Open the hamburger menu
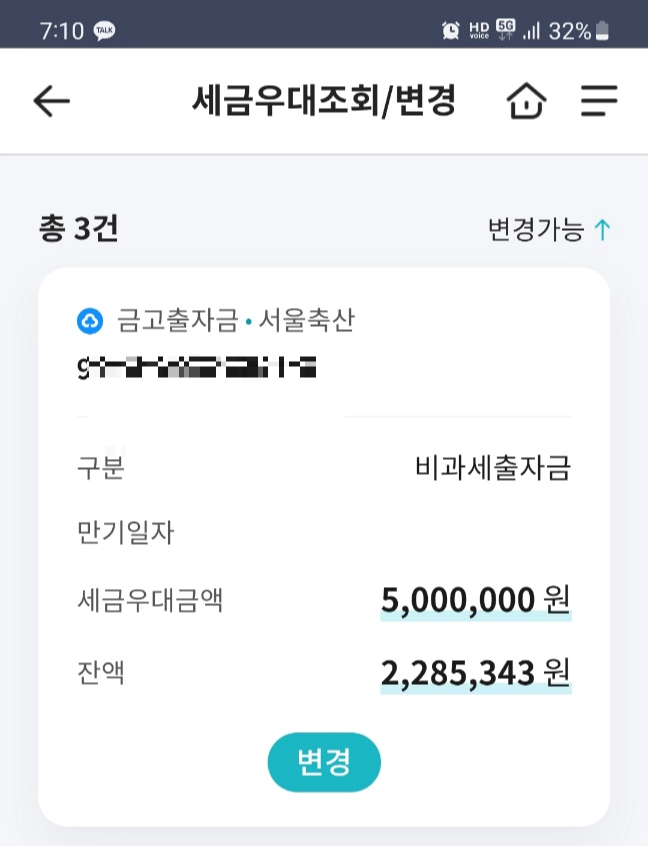 tap(599, 100)
